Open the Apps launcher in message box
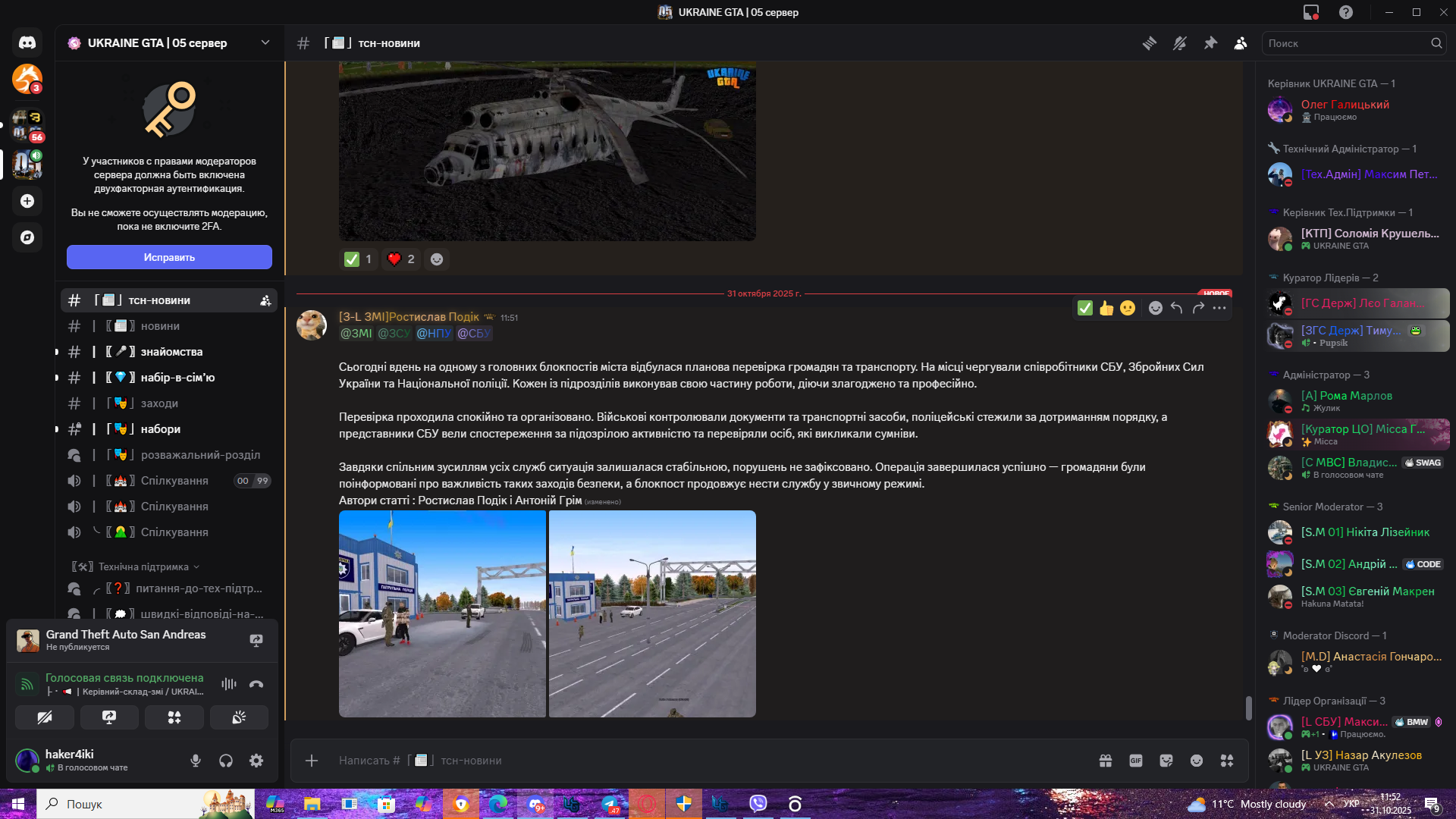 point(1227,761)
